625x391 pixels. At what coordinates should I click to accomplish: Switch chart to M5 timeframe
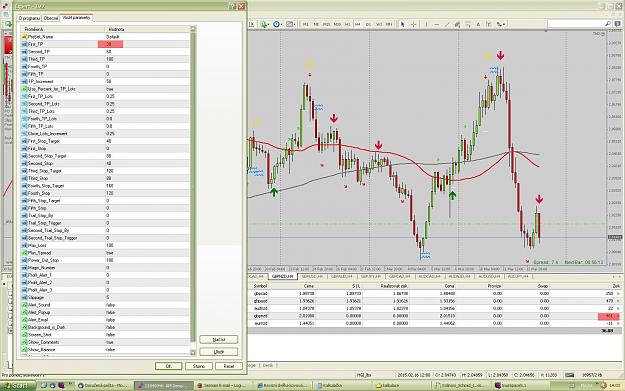click(316, 24)
